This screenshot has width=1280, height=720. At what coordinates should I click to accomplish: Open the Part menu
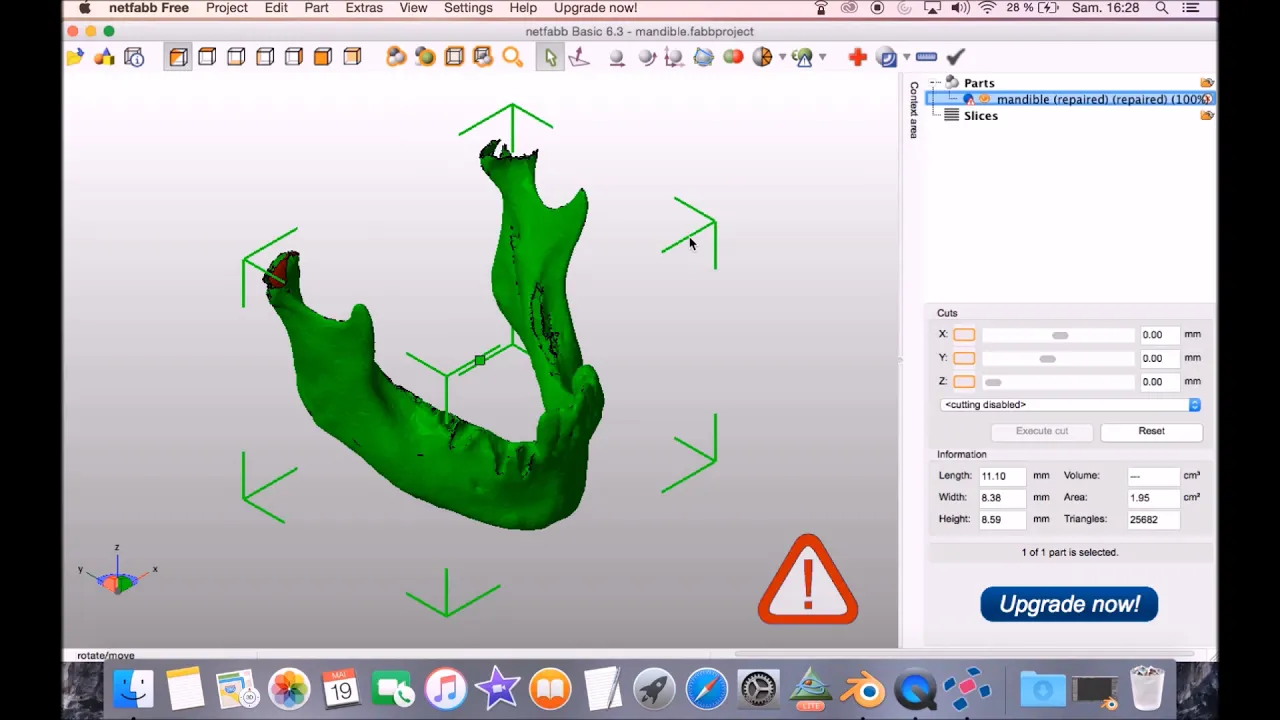(316, 8)
